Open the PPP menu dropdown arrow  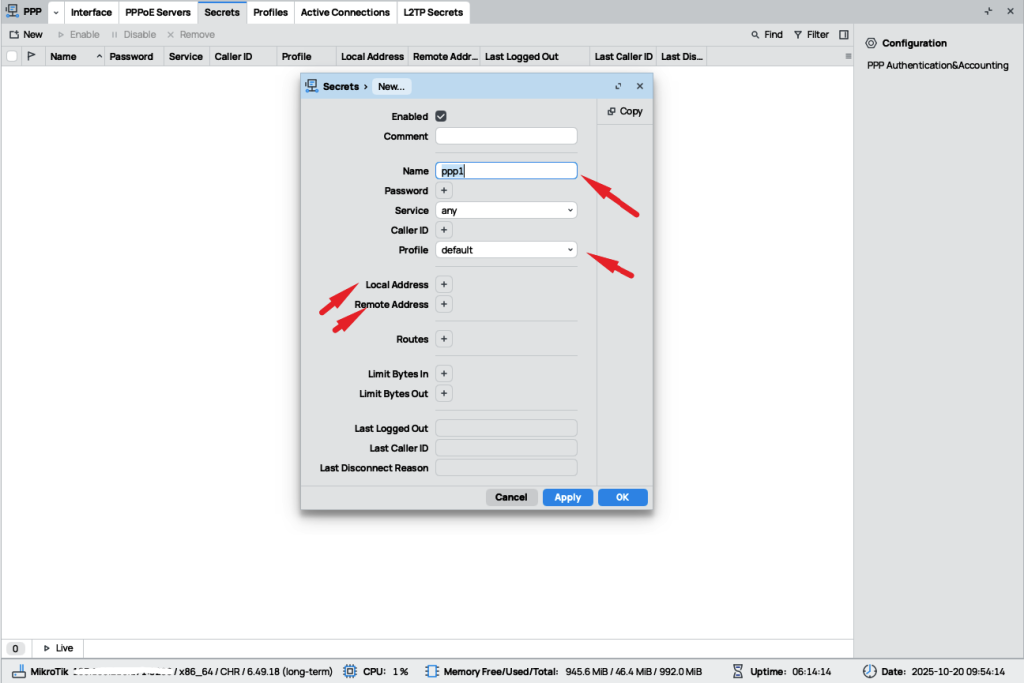coord(54,13)
